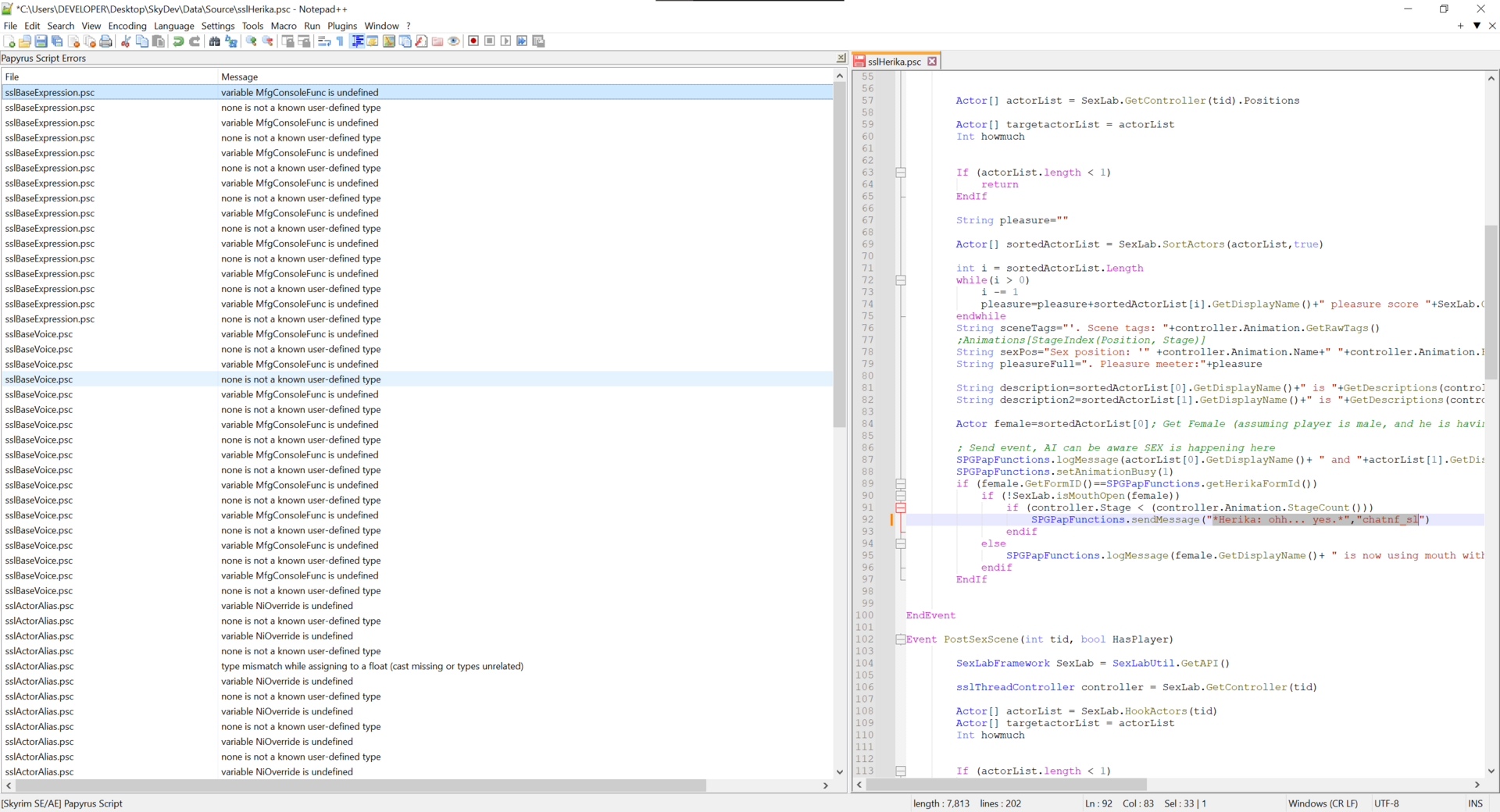Open the User Defined Language dialog icon
1500x812 pixels.
click(x=373, y=41)
